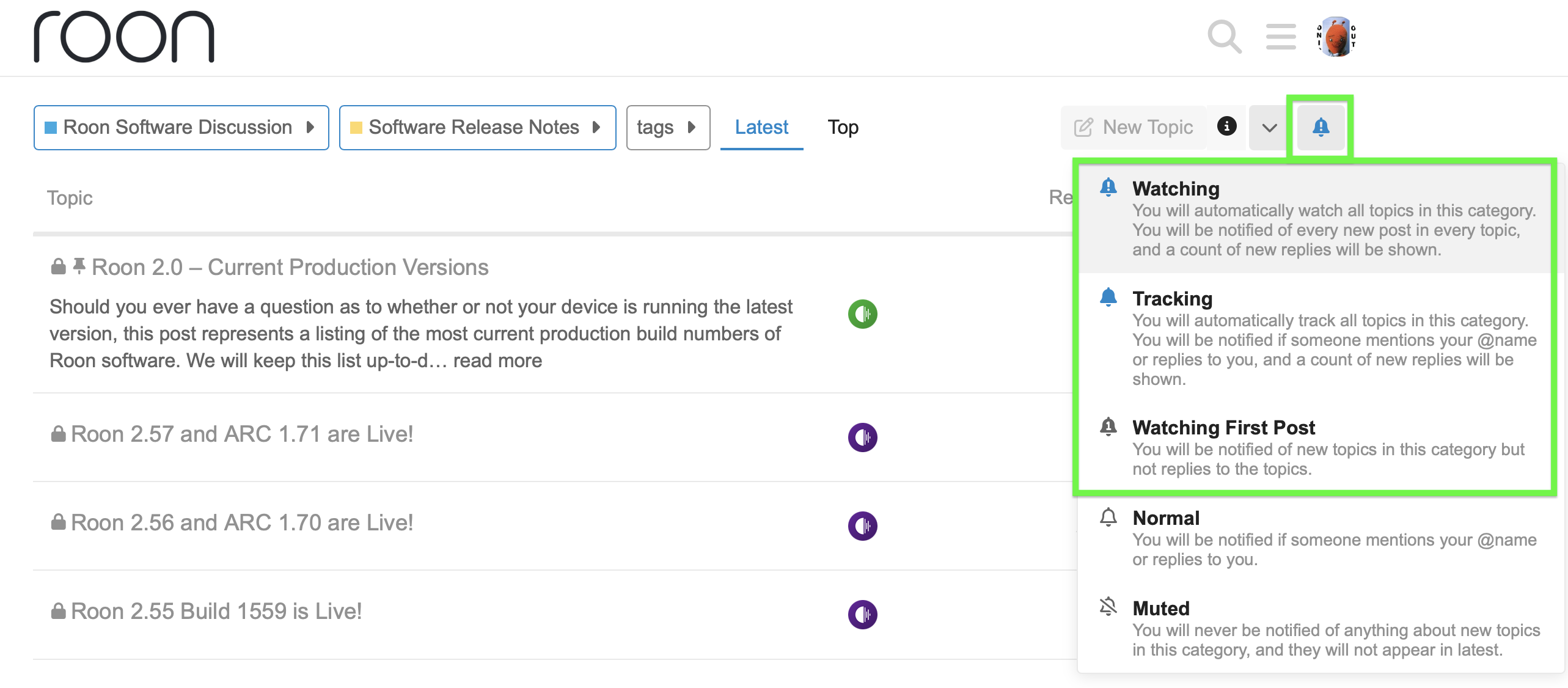Click purple avatar on Roon 2.57 topic
1568x688 pixels.
click(x=862, y=437)
